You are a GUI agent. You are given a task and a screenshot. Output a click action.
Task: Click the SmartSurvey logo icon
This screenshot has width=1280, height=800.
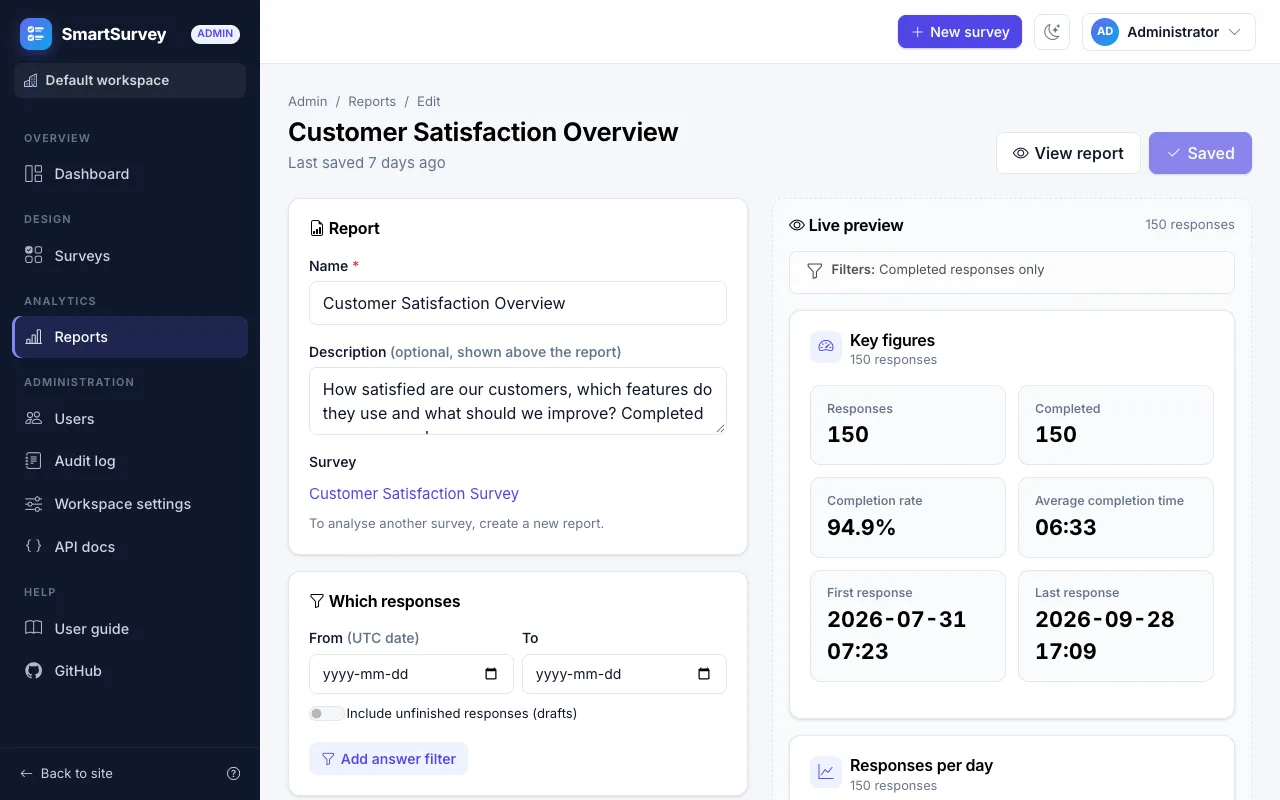click(36, 34)
